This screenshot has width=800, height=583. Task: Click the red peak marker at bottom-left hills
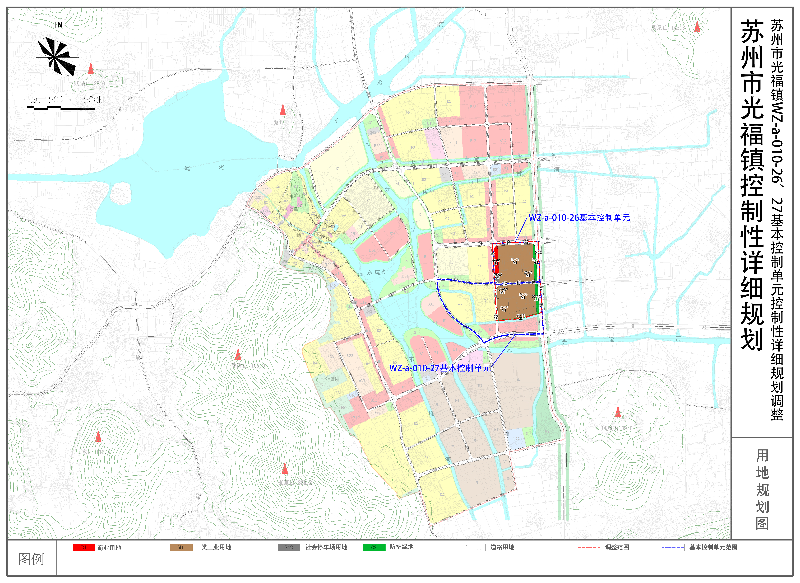click(x=98, y=435)
